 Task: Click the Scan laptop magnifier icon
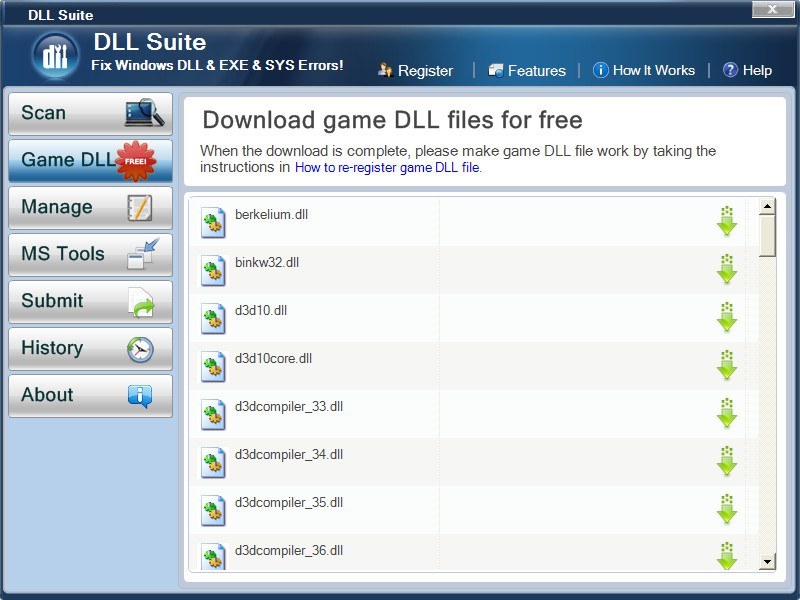tap(144, 113)
